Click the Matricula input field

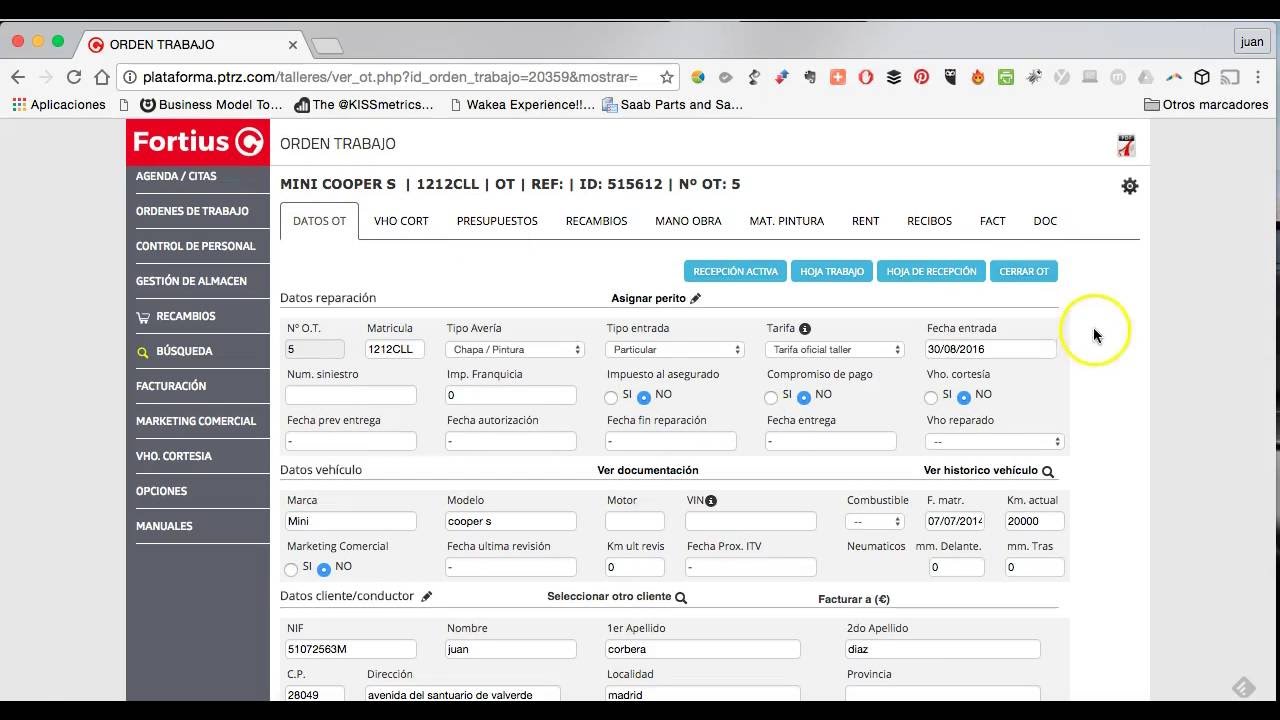click(x=395, y=349)
